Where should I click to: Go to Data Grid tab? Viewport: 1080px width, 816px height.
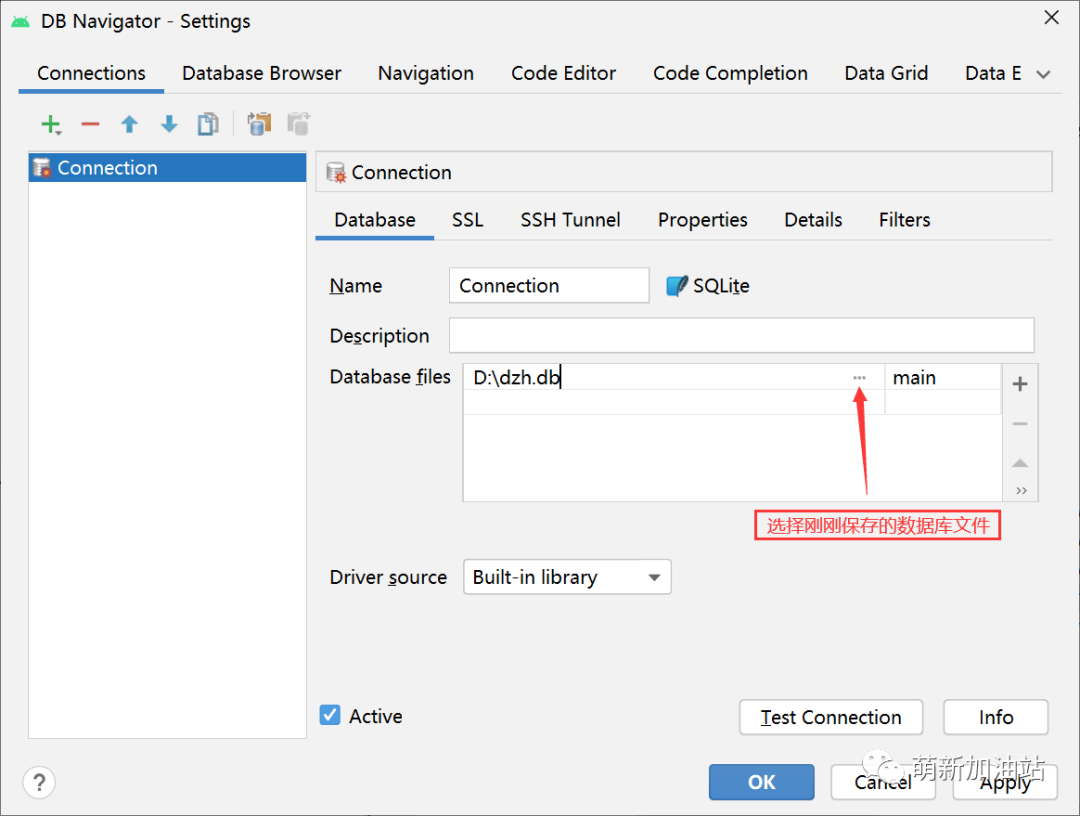pyautogui.click(x=886, y=73)
